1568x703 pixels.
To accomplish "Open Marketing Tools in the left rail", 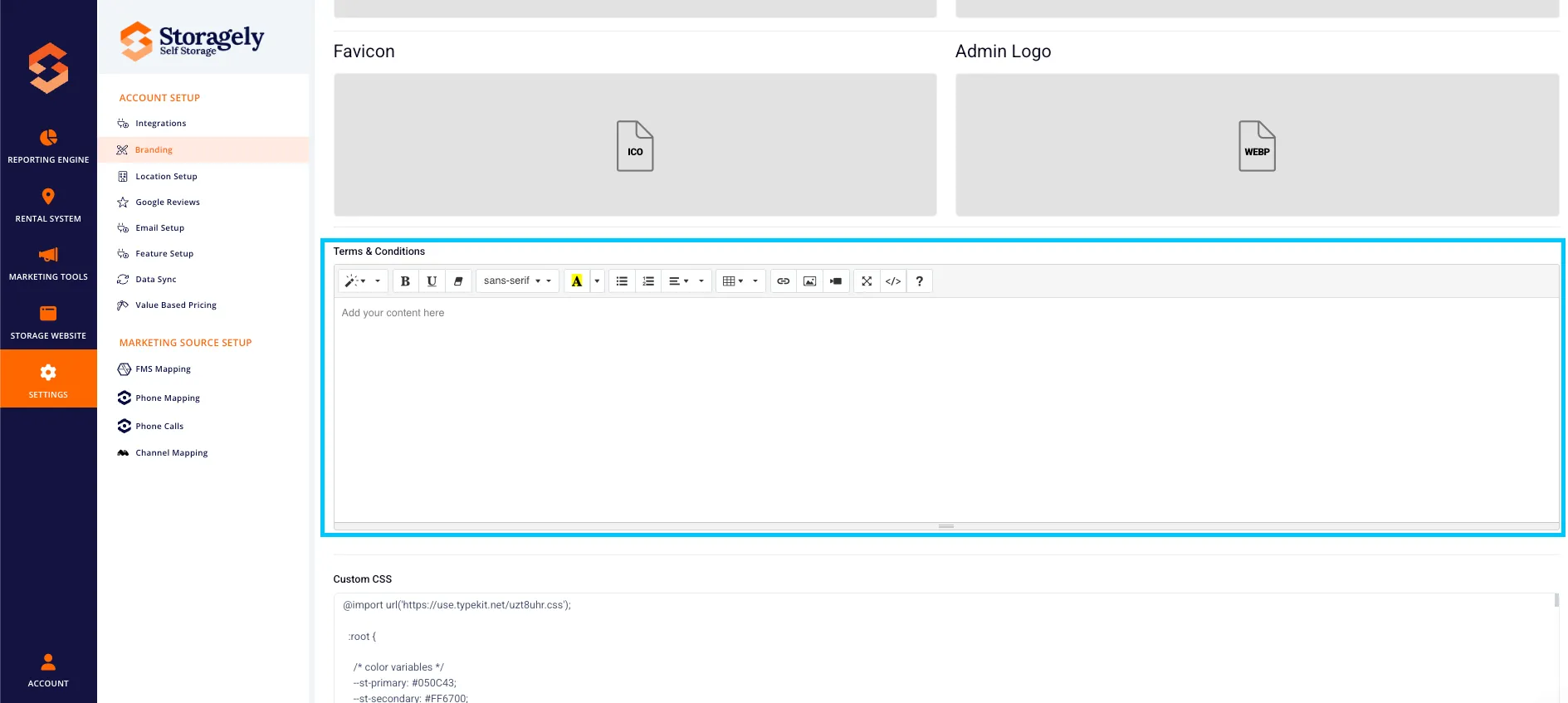I will (48, 263).
